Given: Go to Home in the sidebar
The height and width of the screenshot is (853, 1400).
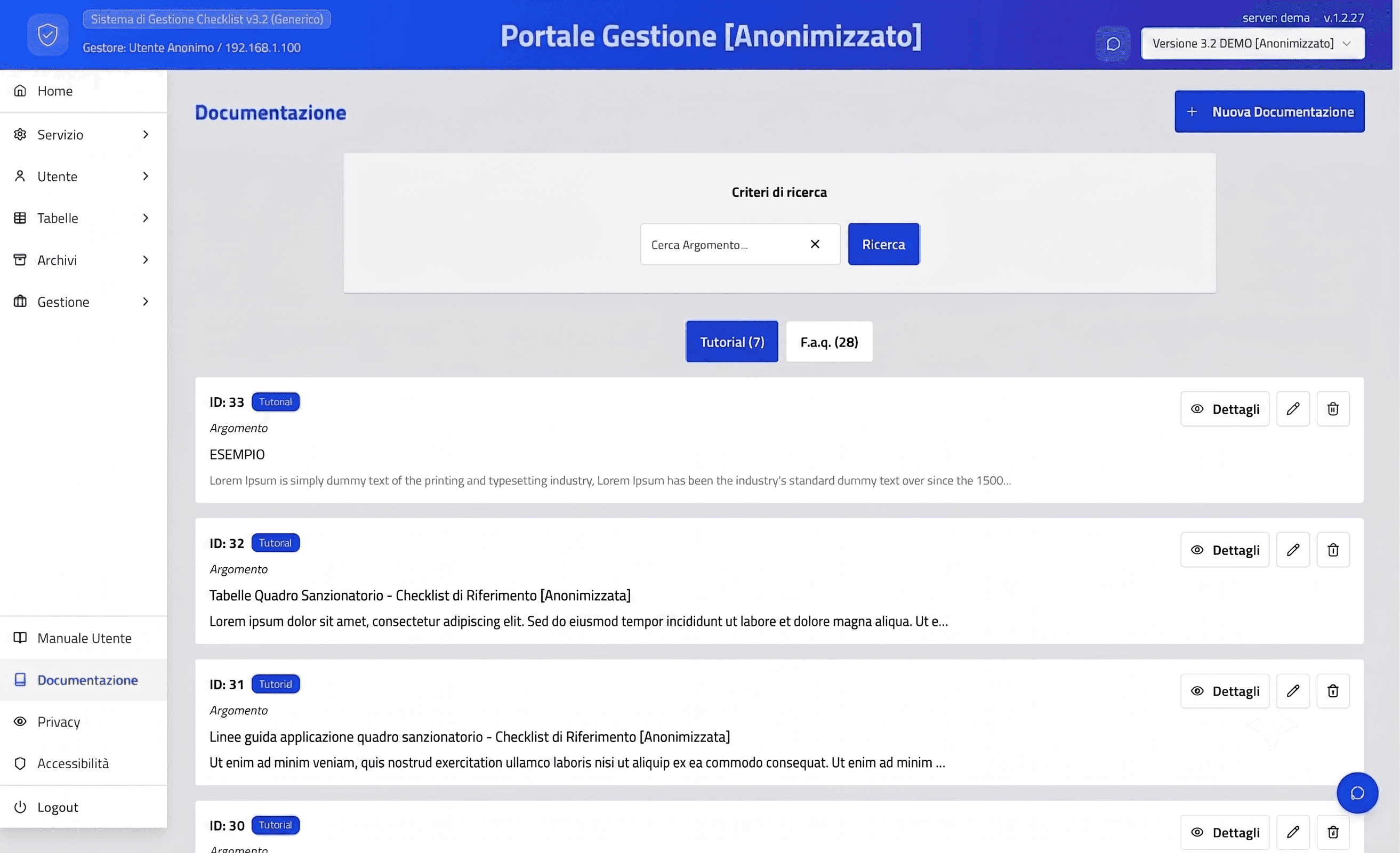Looking at the screenshot, I should (x=84, y=91).
